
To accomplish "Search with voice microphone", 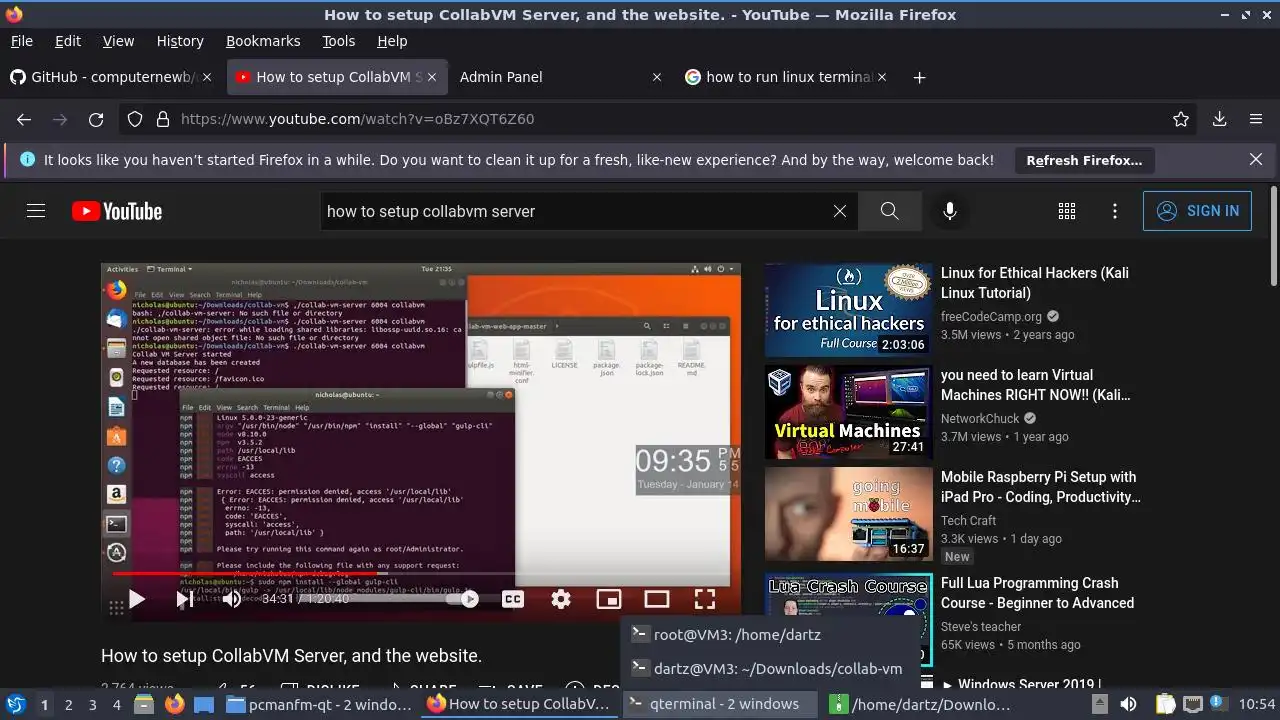I will pyautogui.click(x=949, y=211).
